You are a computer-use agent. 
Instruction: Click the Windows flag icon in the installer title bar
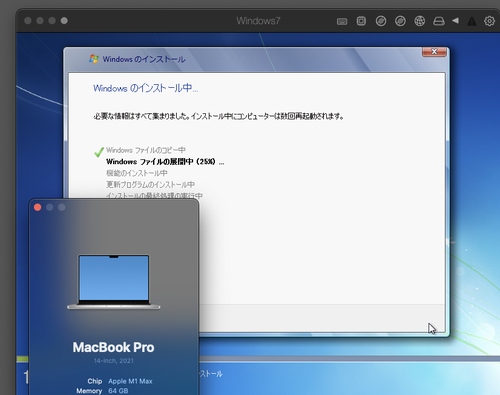click(x=94, y=59)
